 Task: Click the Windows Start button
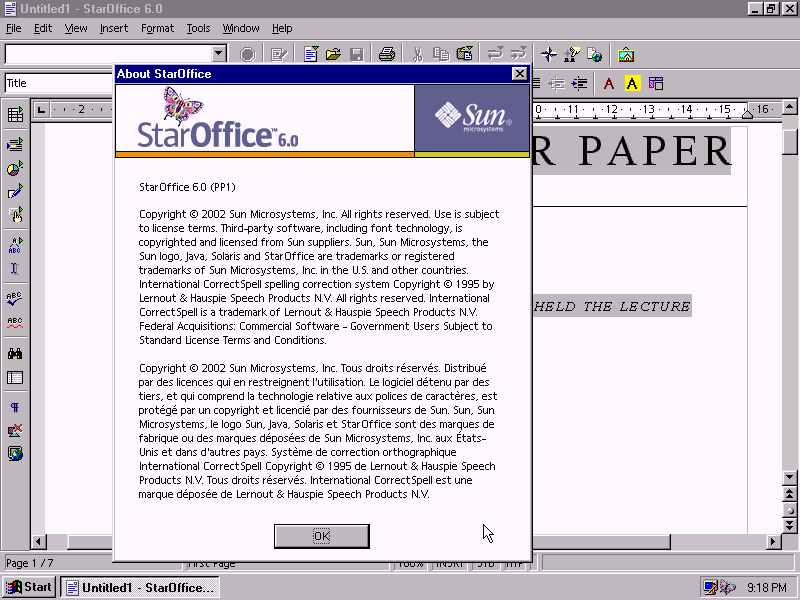click(x=29, y=587)
